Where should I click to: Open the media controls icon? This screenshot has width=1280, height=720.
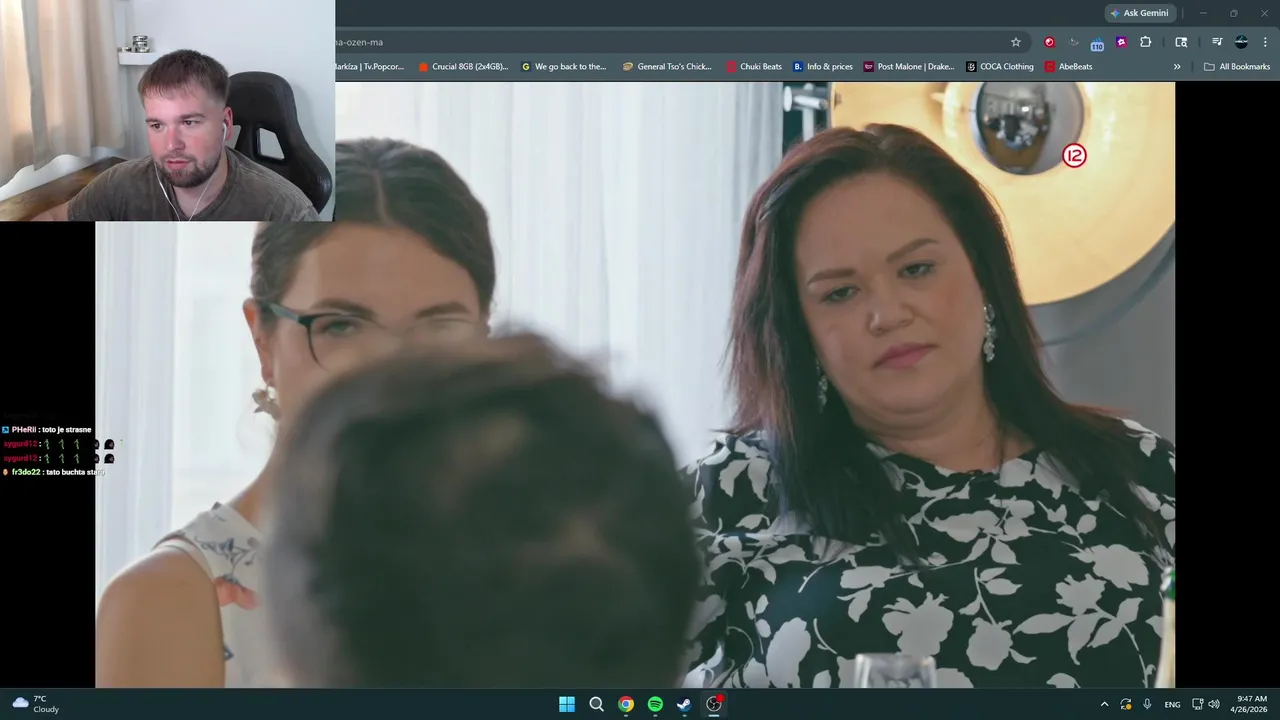1217,42
